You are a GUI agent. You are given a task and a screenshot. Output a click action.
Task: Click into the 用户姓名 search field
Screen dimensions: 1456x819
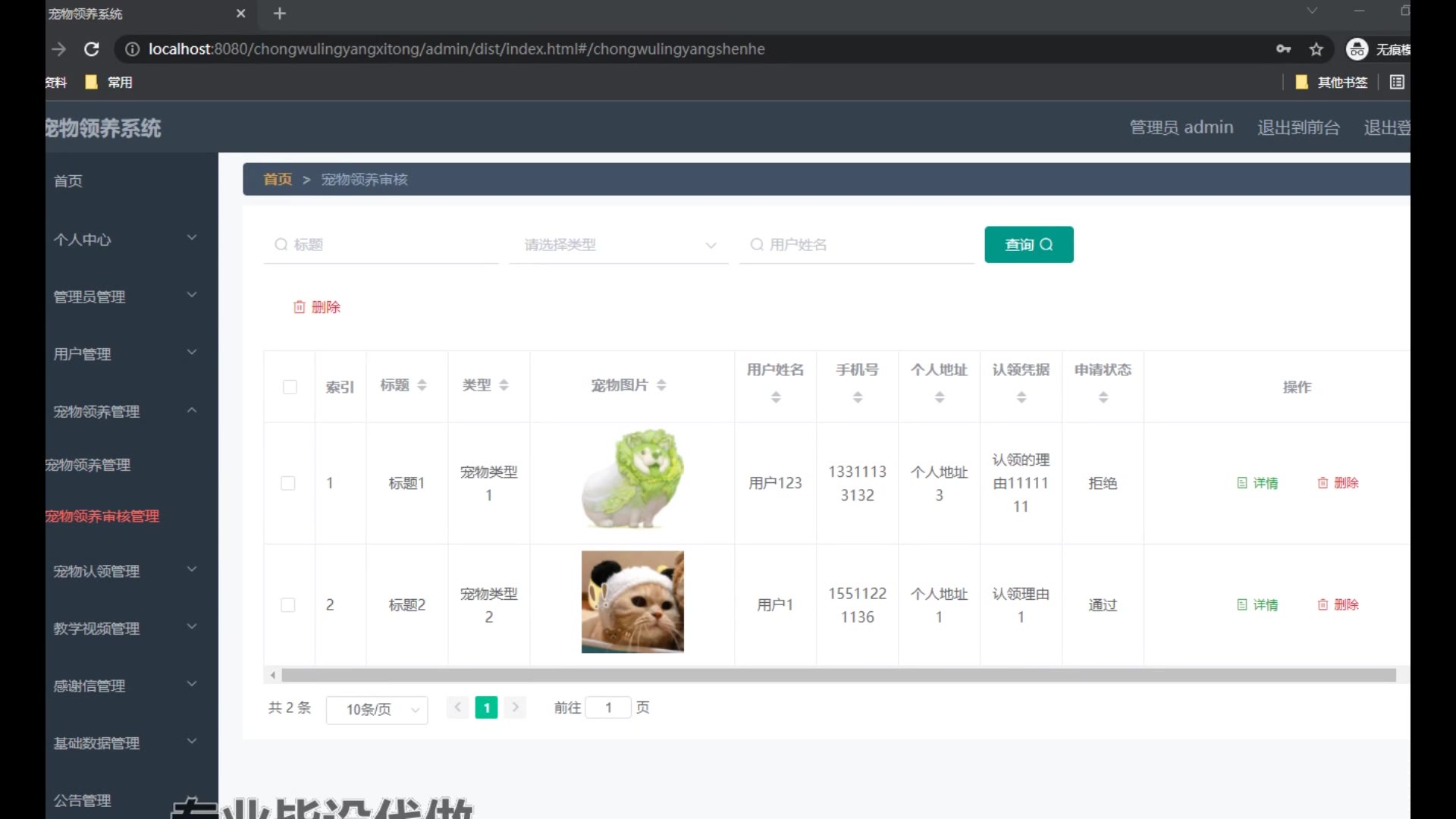pos(857,245)
